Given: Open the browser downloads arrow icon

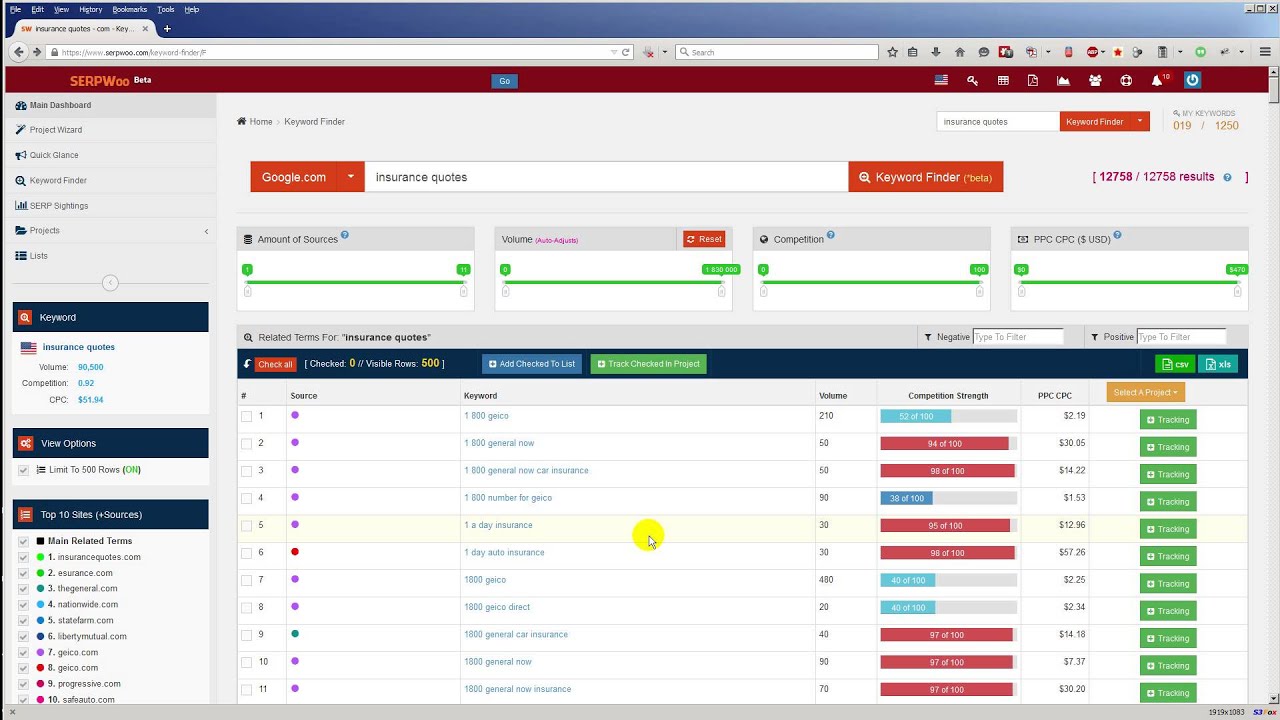Looking at the screenshot, I should pyautogui.click(x=936, y=52).
